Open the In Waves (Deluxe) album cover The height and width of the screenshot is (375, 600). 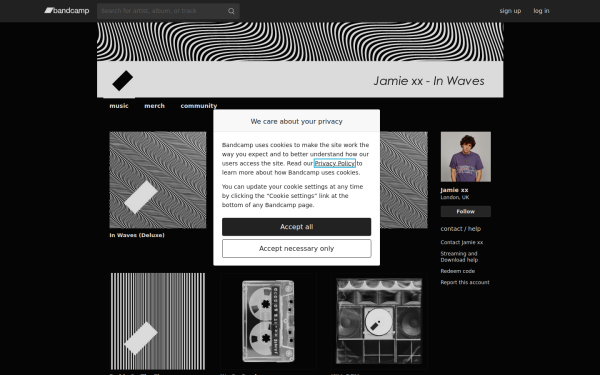click(158, 180)
